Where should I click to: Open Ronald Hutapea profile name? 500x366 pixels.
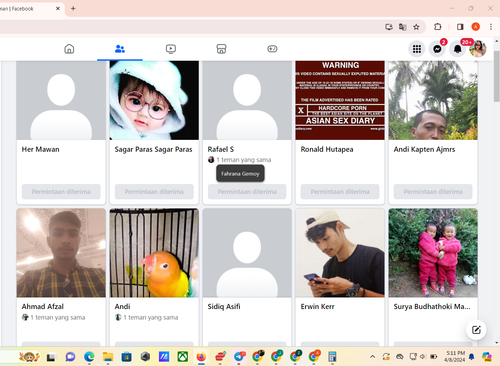click(327, 149)
